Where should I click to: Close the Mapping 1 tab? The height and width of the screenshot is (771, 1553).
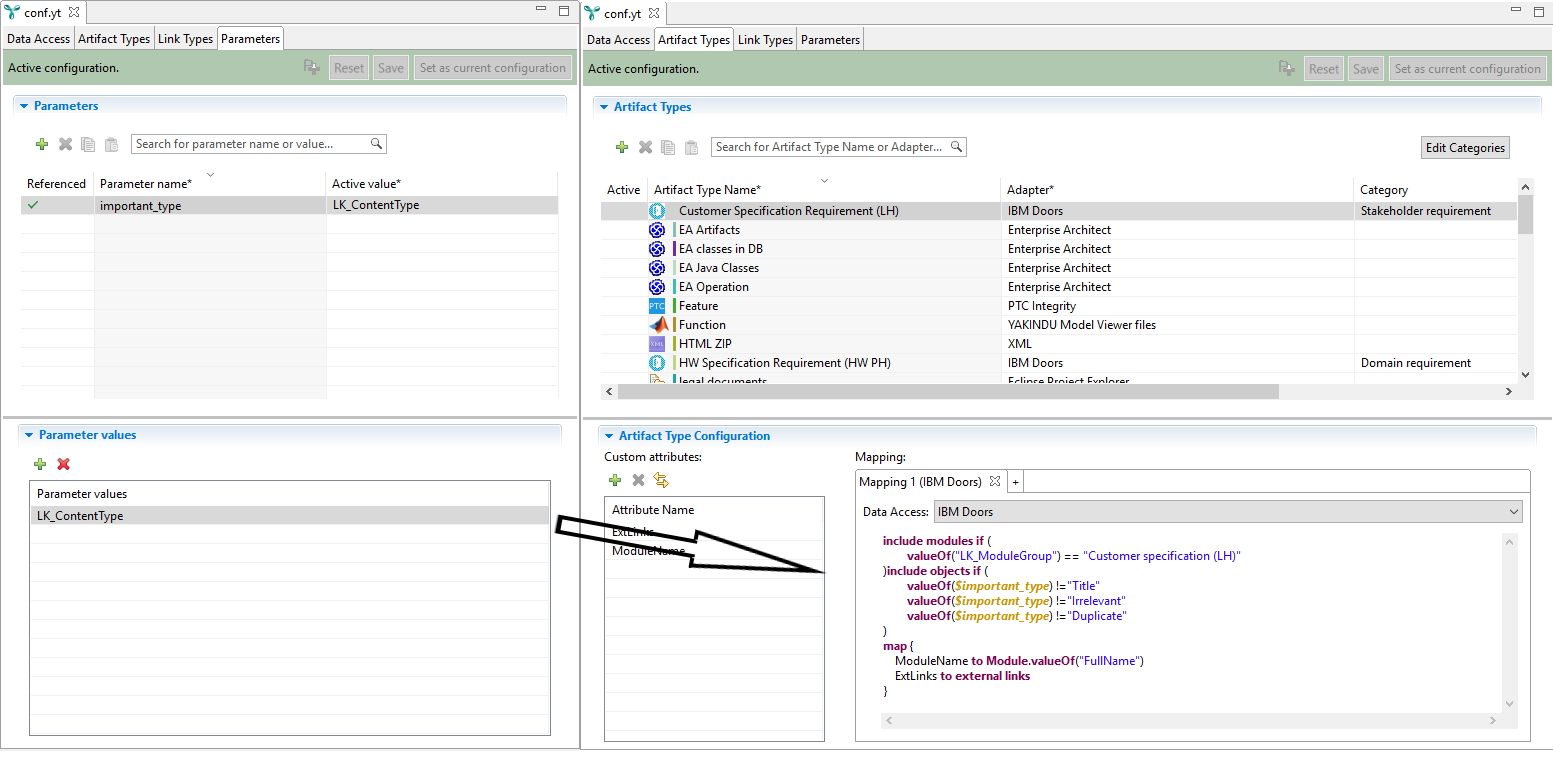(x=995, y=481)
